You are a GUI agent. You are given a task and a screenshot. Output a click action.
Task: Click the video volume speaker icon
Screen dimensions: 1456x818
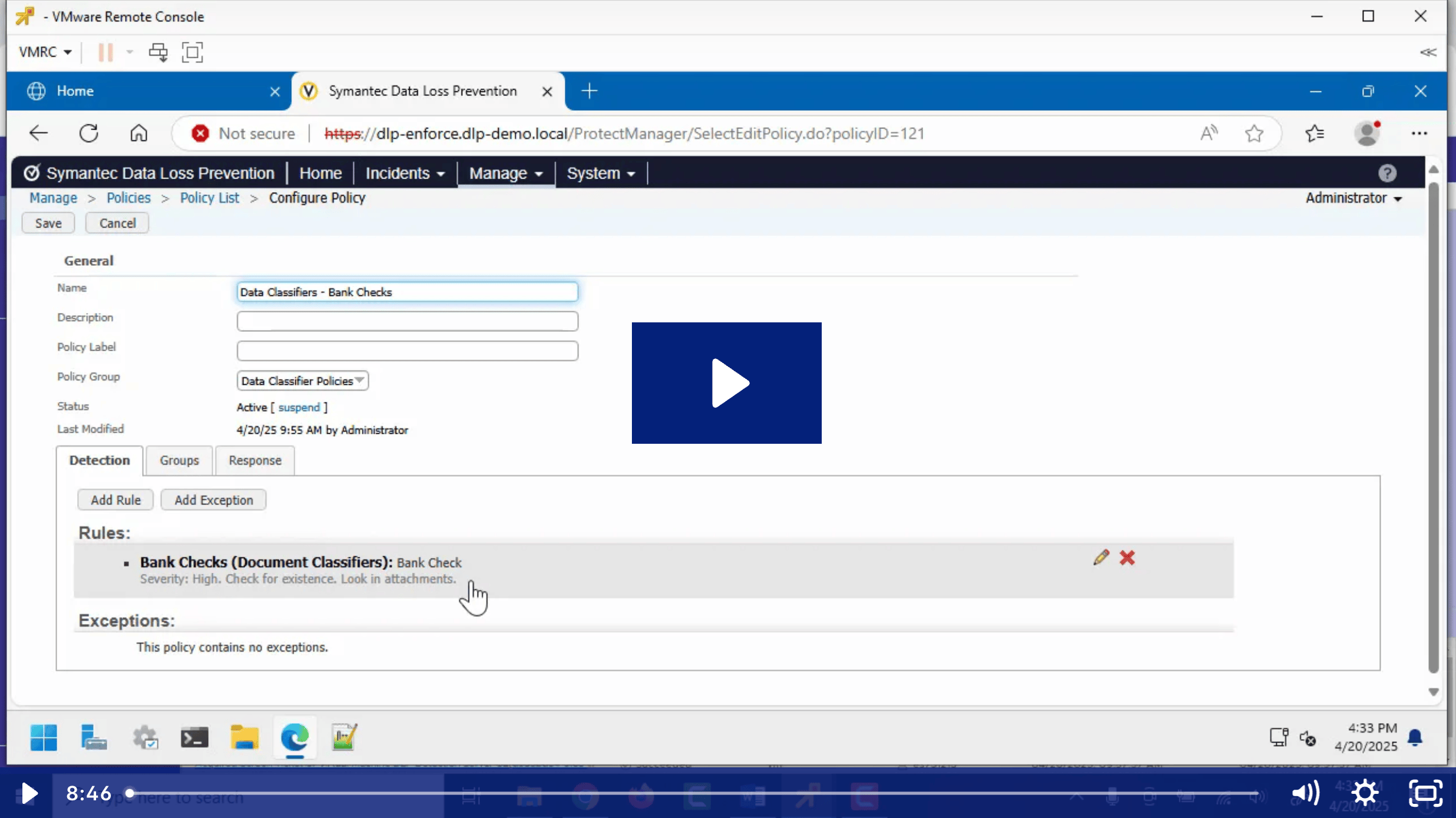1305,793
